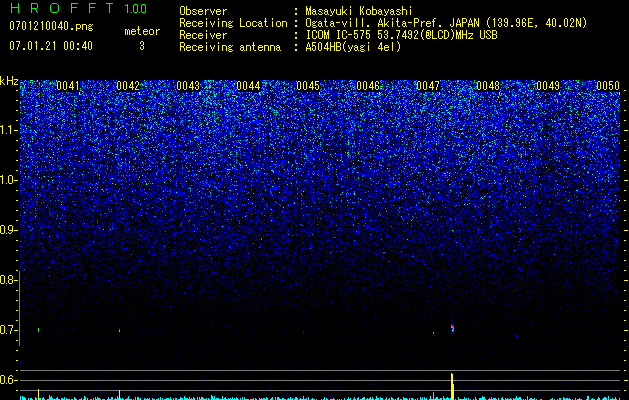This screenshot has width=629, height=400.
Task: Click the kHz axis unit label
Action: click(9, 81)
